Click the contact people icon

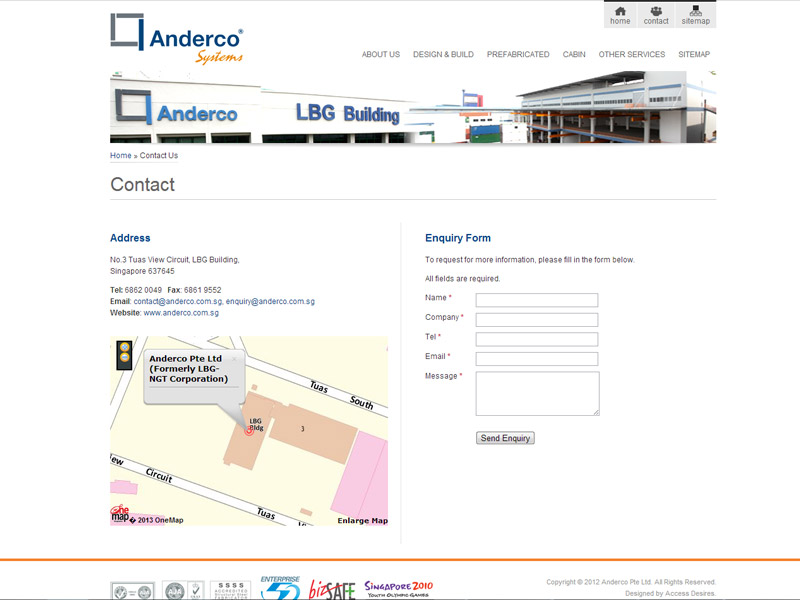coord(656,11)
